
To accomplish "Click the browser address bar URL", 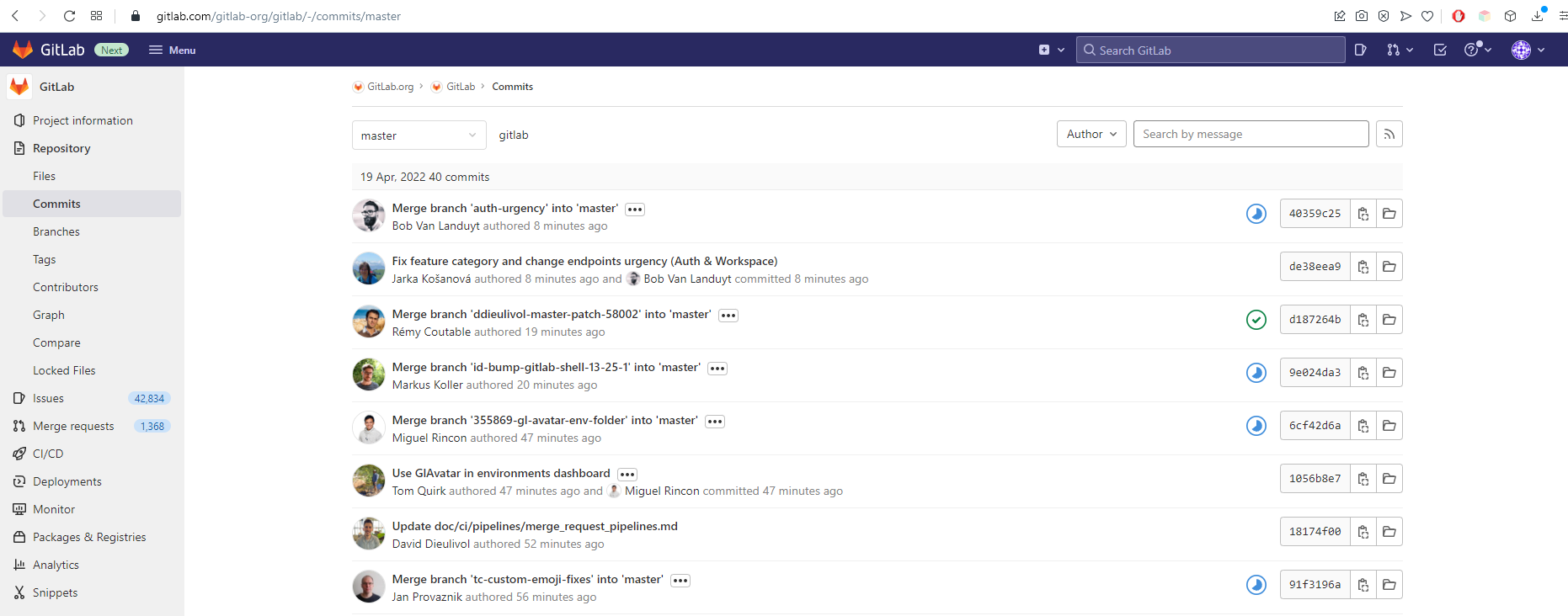I will click(279, 16).
